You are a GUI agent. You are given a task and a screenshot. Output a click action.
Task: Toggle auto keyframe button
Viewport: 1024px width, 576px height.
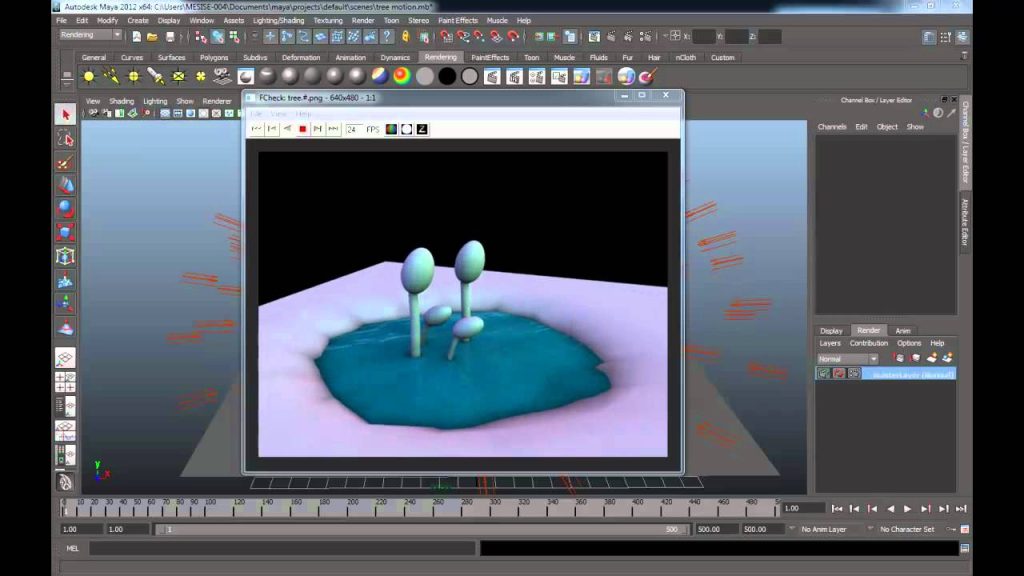point(952,529)
